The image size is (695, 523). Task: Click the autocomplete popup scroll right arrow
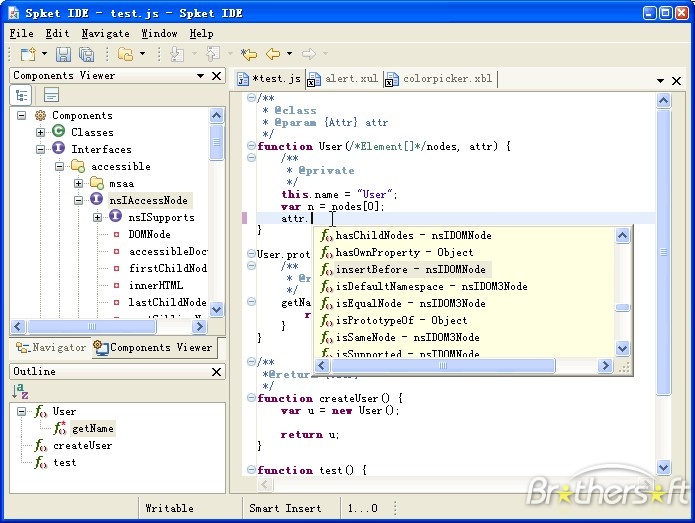click(x=605, y=366)
